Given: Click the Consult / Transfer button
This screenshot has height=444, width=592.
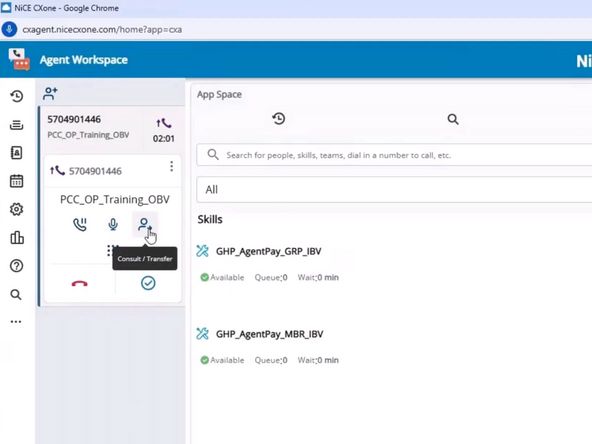Looking at the screenshot, I should [x=145, y=225].
